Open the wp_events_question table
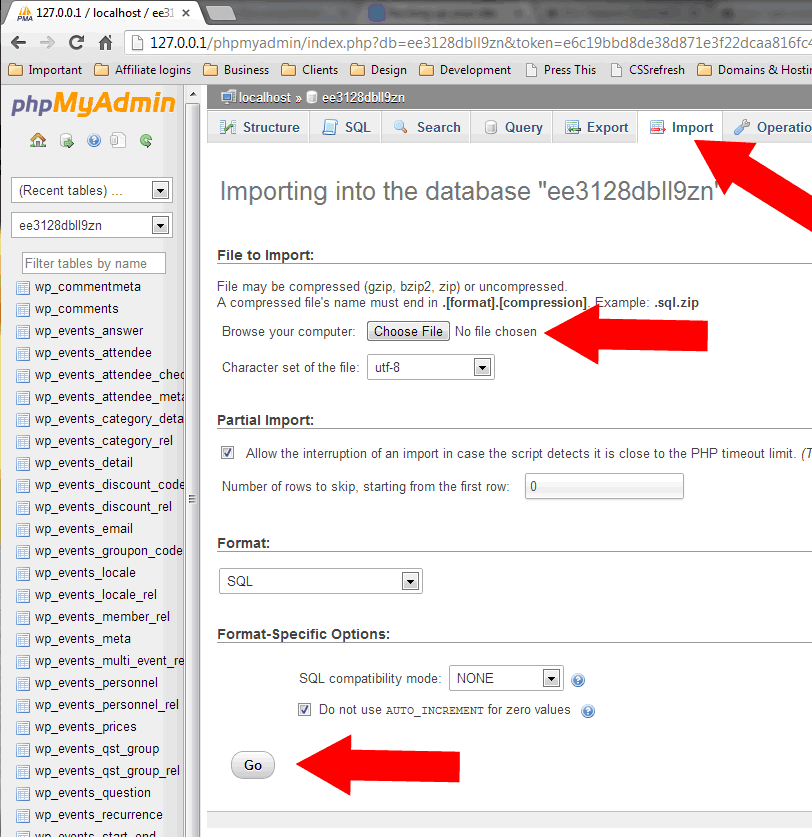 (x=93, y=793)
